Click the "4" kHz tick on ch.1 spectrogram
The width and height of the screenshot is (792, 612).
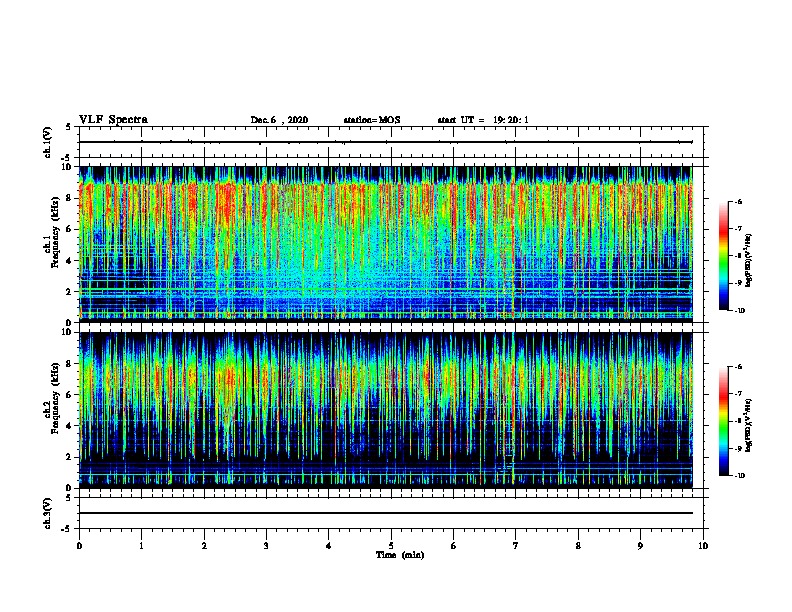[x=70, y=261]
